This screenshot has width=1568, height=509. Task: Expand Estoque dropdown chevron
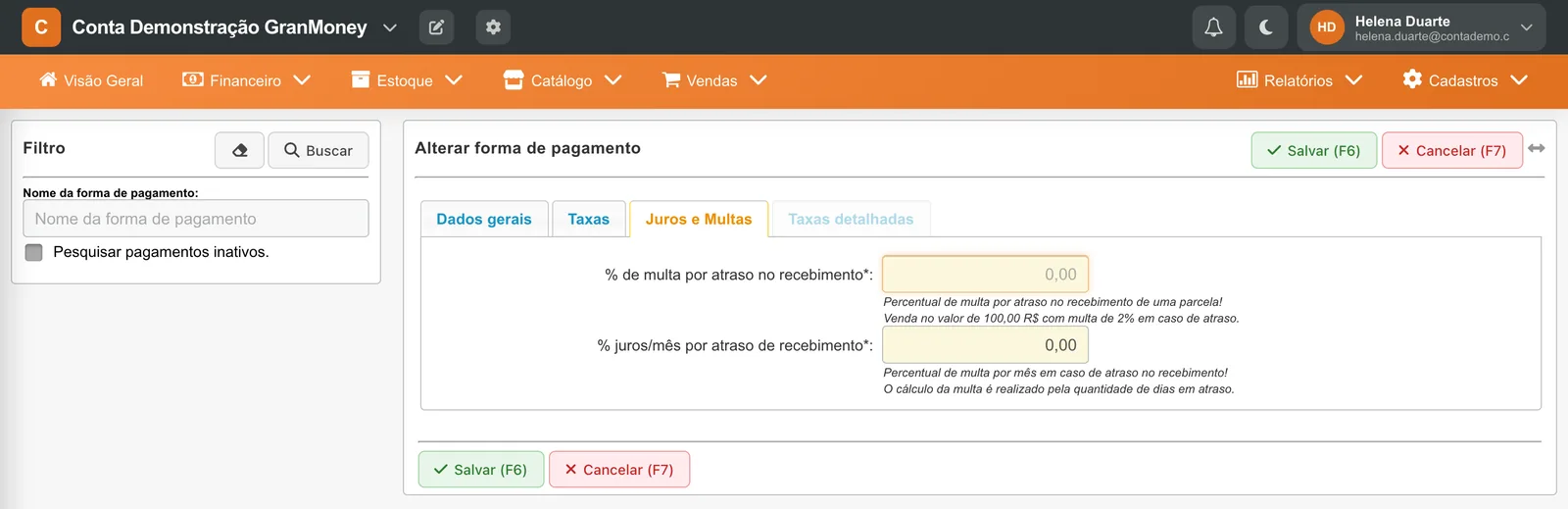tap(454, 80)
